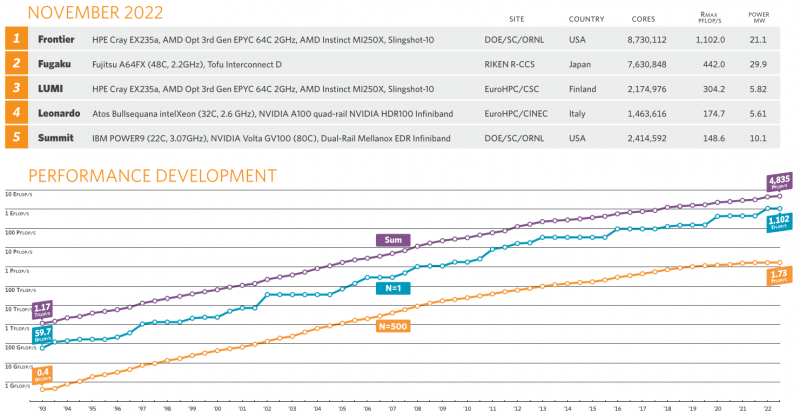Select the CORES column header
This screenshot has width=800, height=418.
pos(644,19)
